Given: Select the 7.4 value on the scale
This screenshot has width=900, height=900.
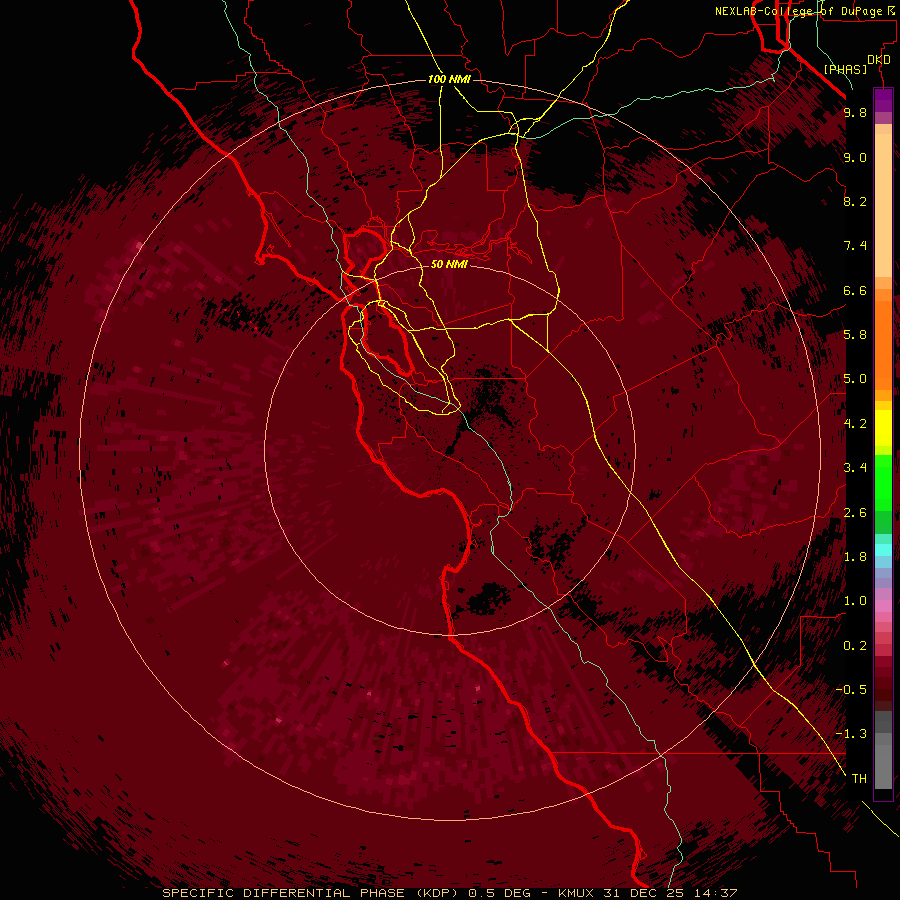Looking at the screenshot, I should tap(855, 246).
